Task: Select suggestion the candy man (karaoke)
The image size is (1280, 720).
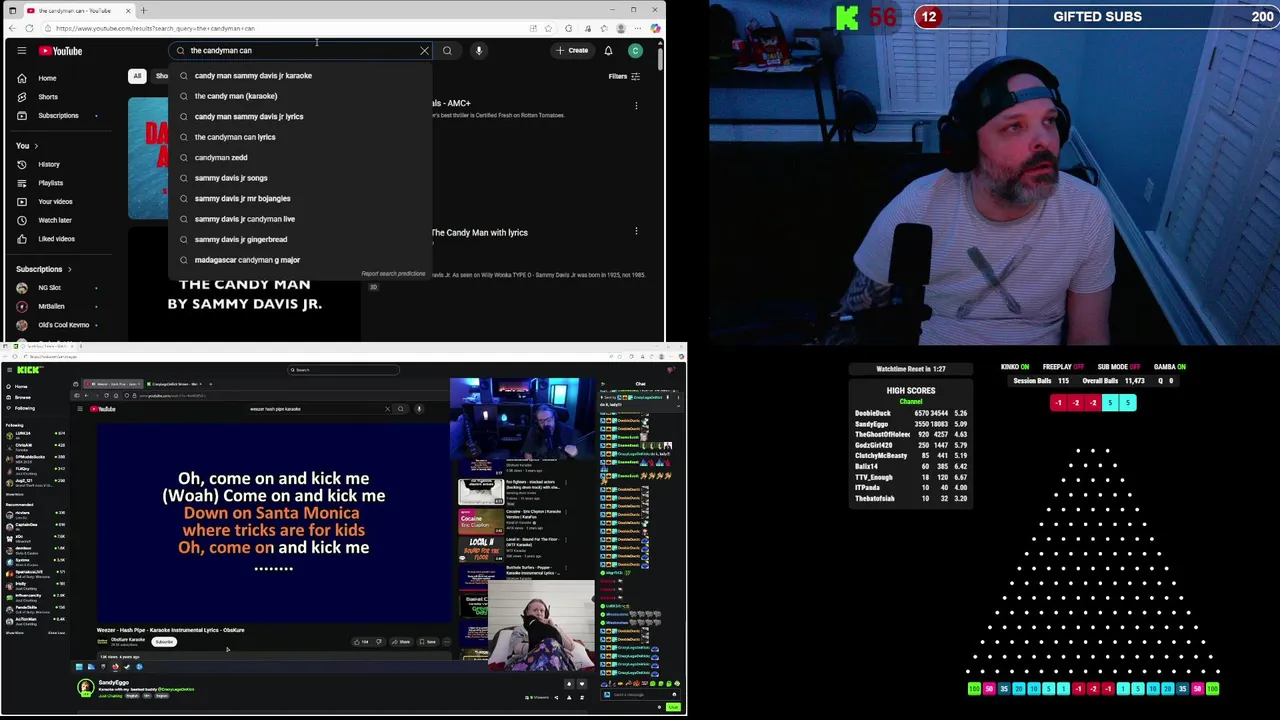Action: [x=300, y=96]
